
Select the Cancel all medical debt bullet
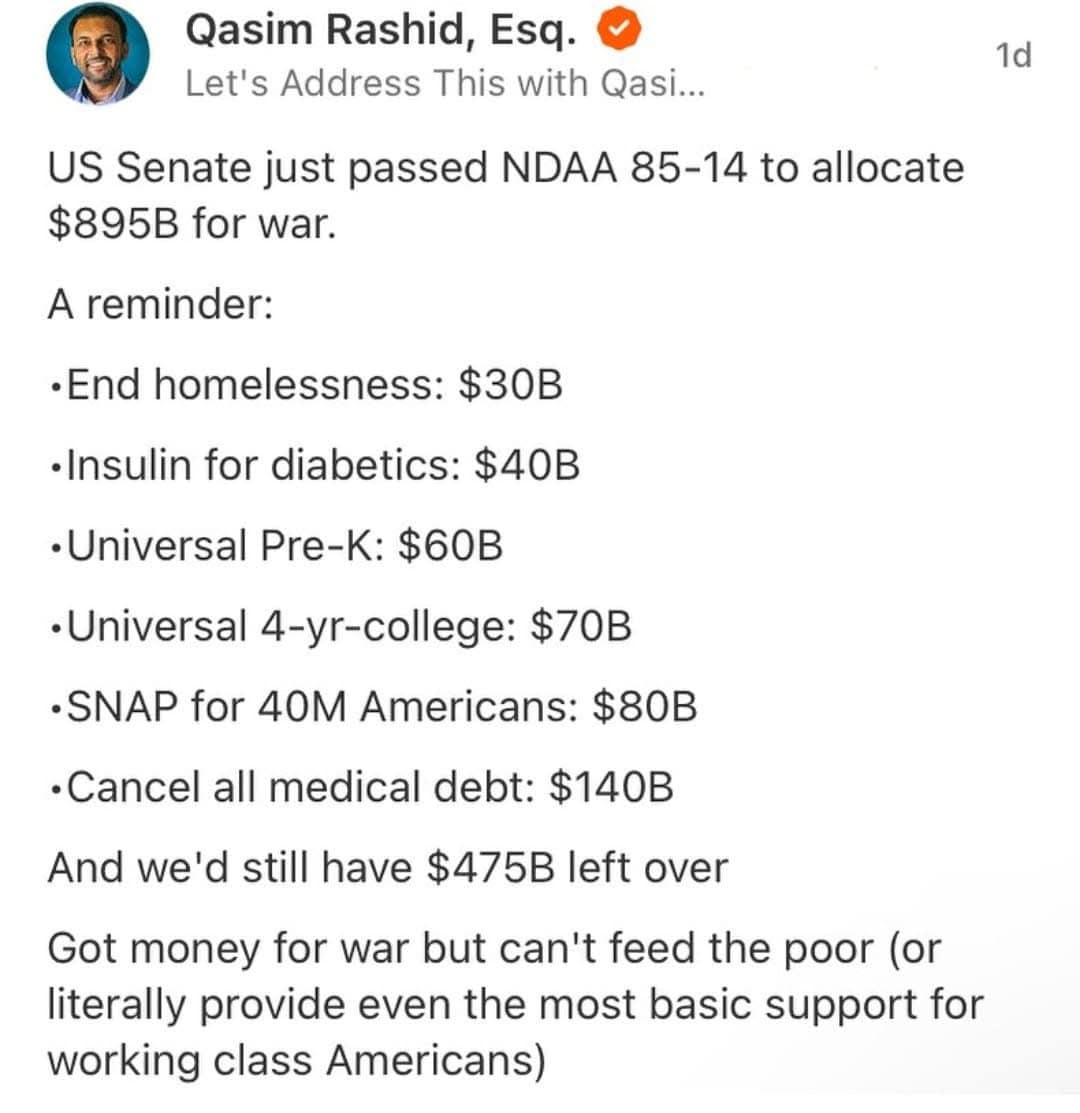pyautogui.click(x=362, y=787)
